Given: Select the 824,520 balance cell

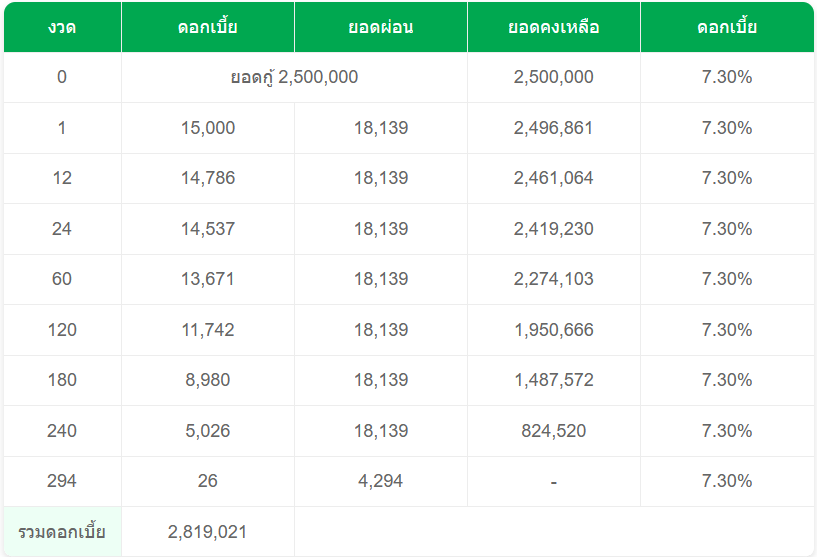Looking at the screenshot, I should click(x=553, y=431).
